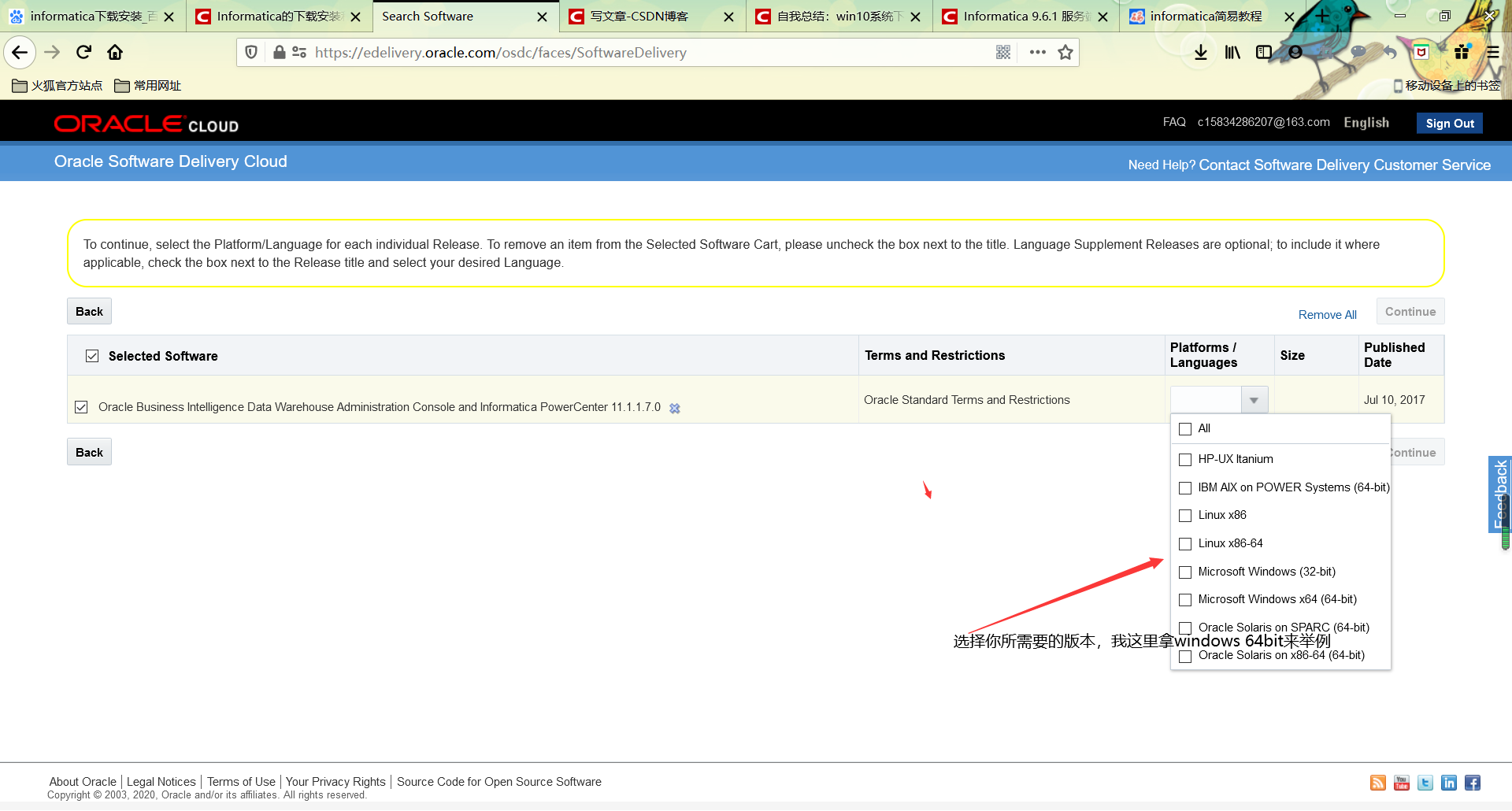
Task: Open the Firefox library icon
Action: 1232,52
